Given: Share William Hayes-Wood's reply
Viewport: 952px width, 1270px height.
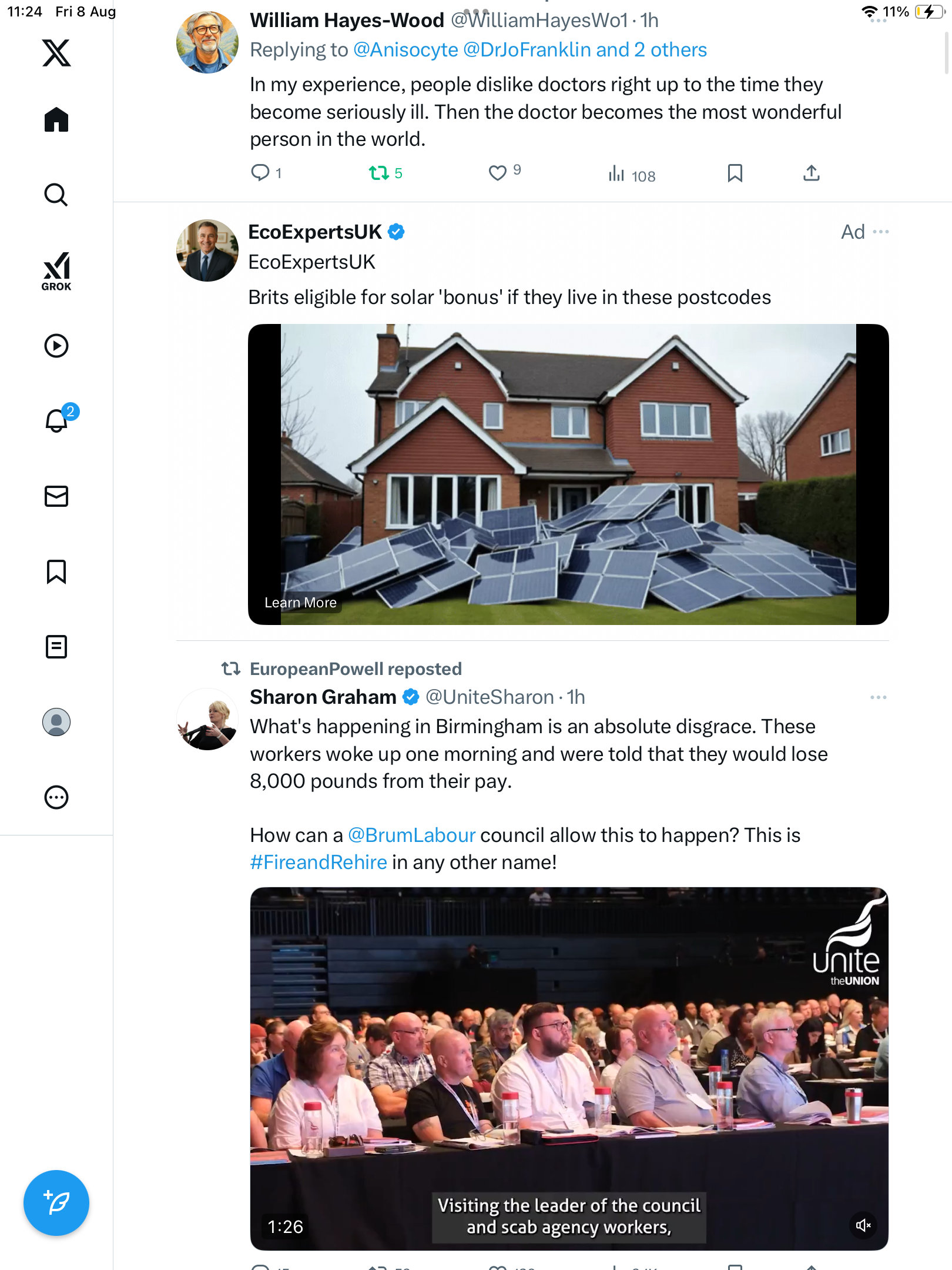Looking at the screenshot, I should [x=812, y=173].
